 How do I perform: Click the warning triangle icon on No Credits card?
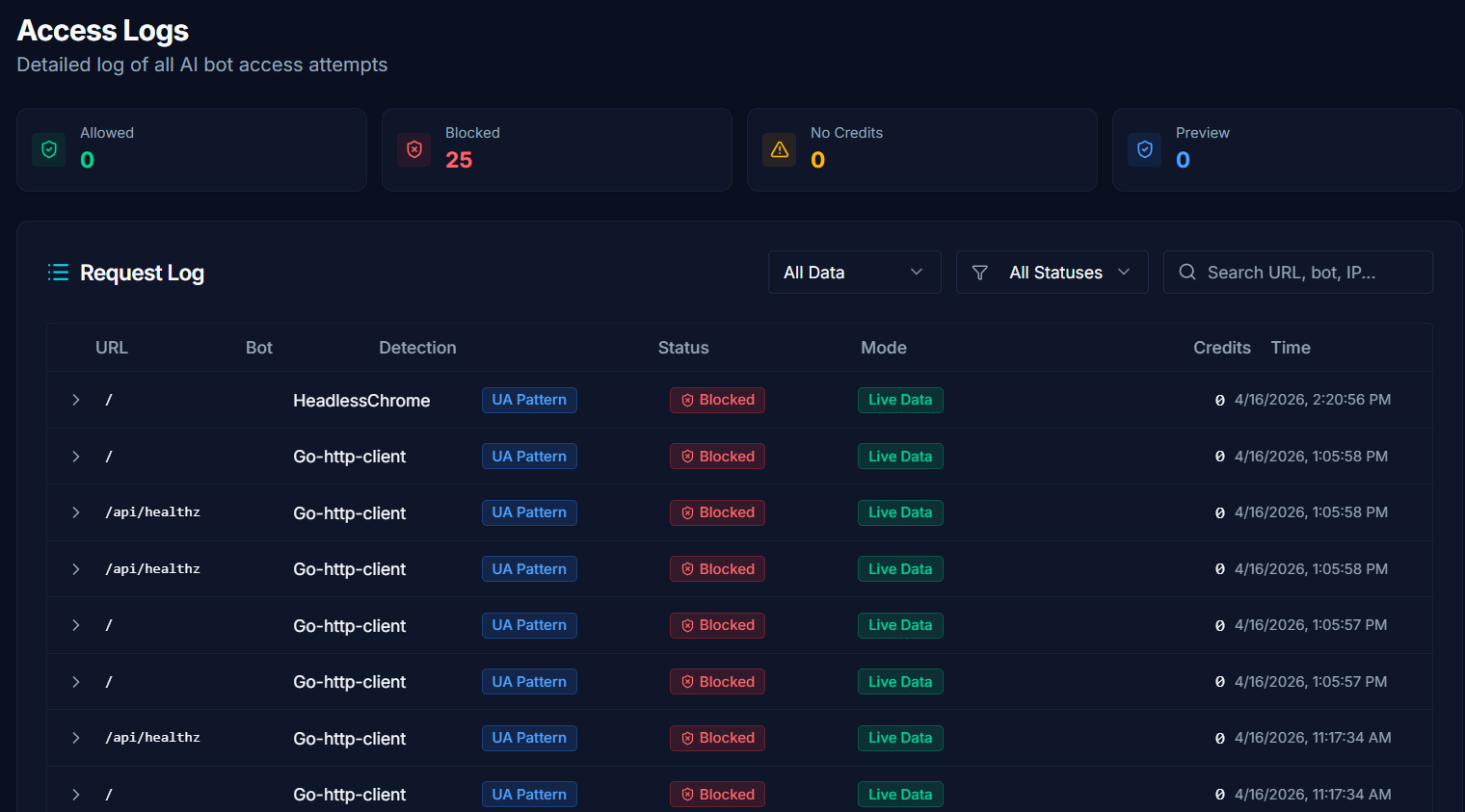tap(780, 149)
